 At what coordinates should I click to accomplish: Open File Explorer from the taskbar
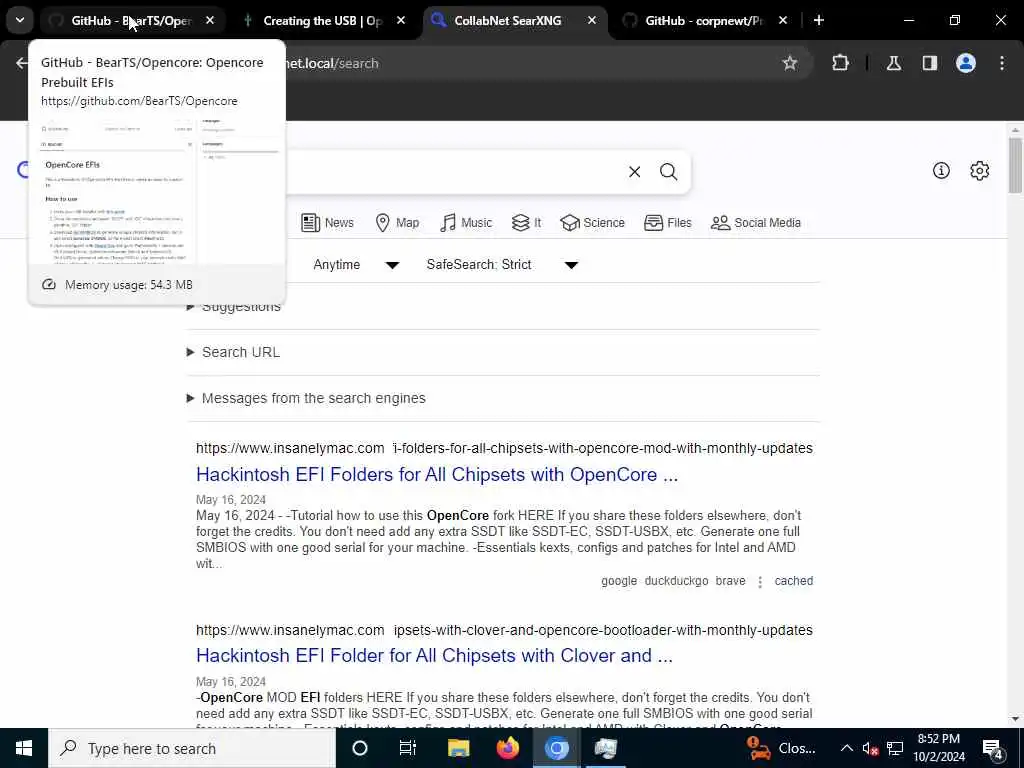pyautogui.click(x=458, y=748)
